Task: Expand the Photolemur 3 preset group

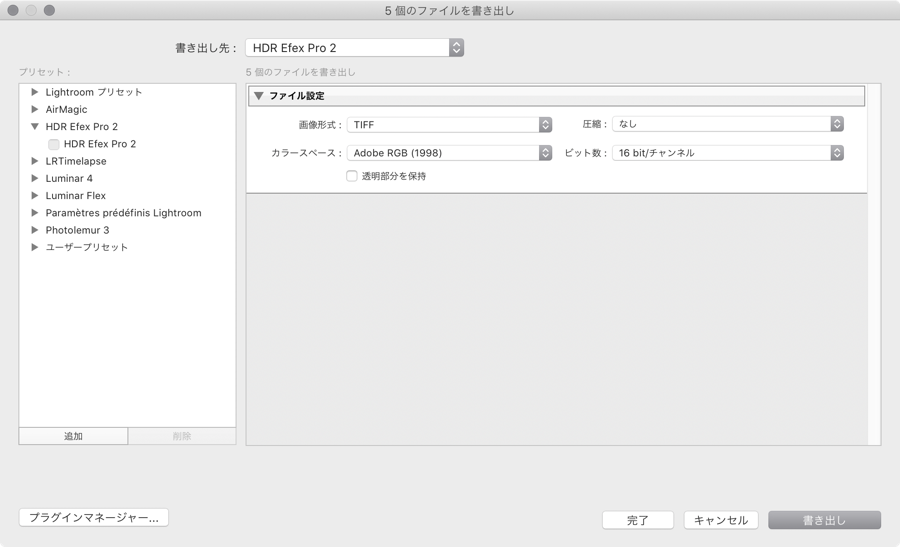Action: 34,230
